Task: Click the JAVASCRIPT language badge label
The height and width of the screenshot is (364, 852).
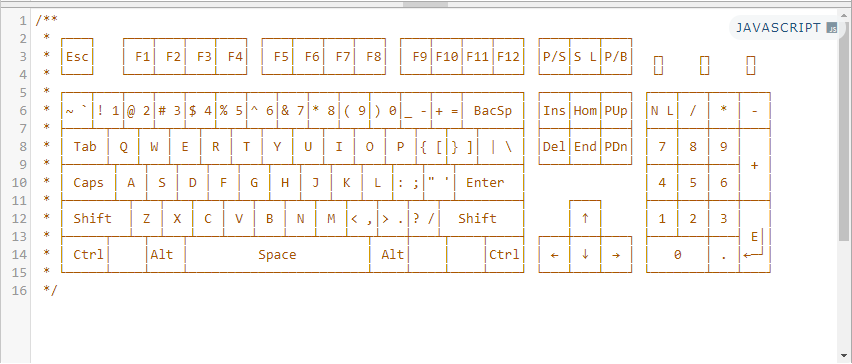Action: click(778, 28)
